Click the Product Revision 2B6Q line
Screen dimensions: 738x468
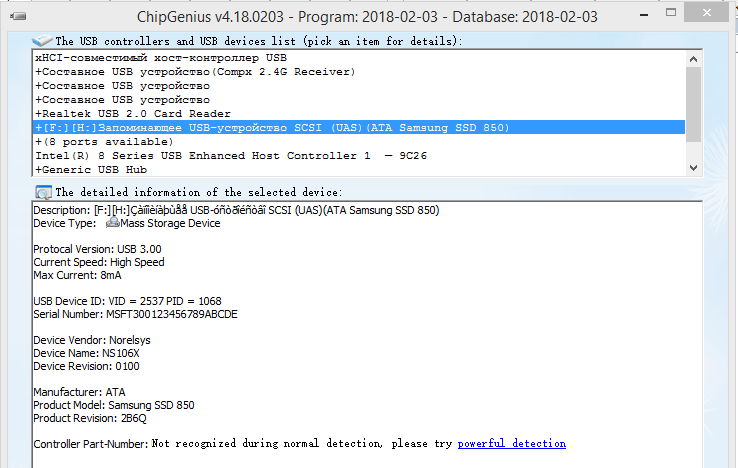(90, 418)
